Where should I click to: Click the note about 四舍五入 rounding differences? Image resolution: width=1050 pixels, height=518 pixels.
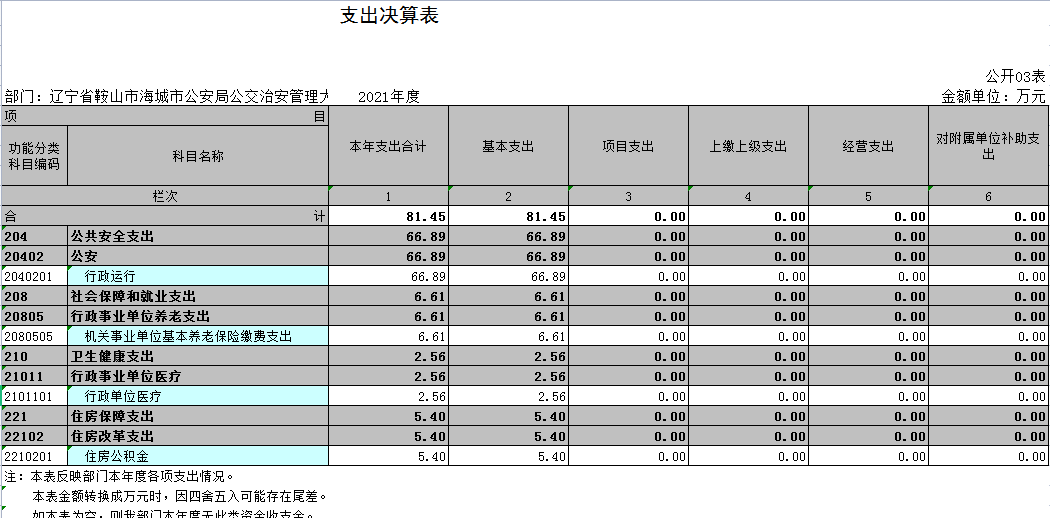[179, 497]
